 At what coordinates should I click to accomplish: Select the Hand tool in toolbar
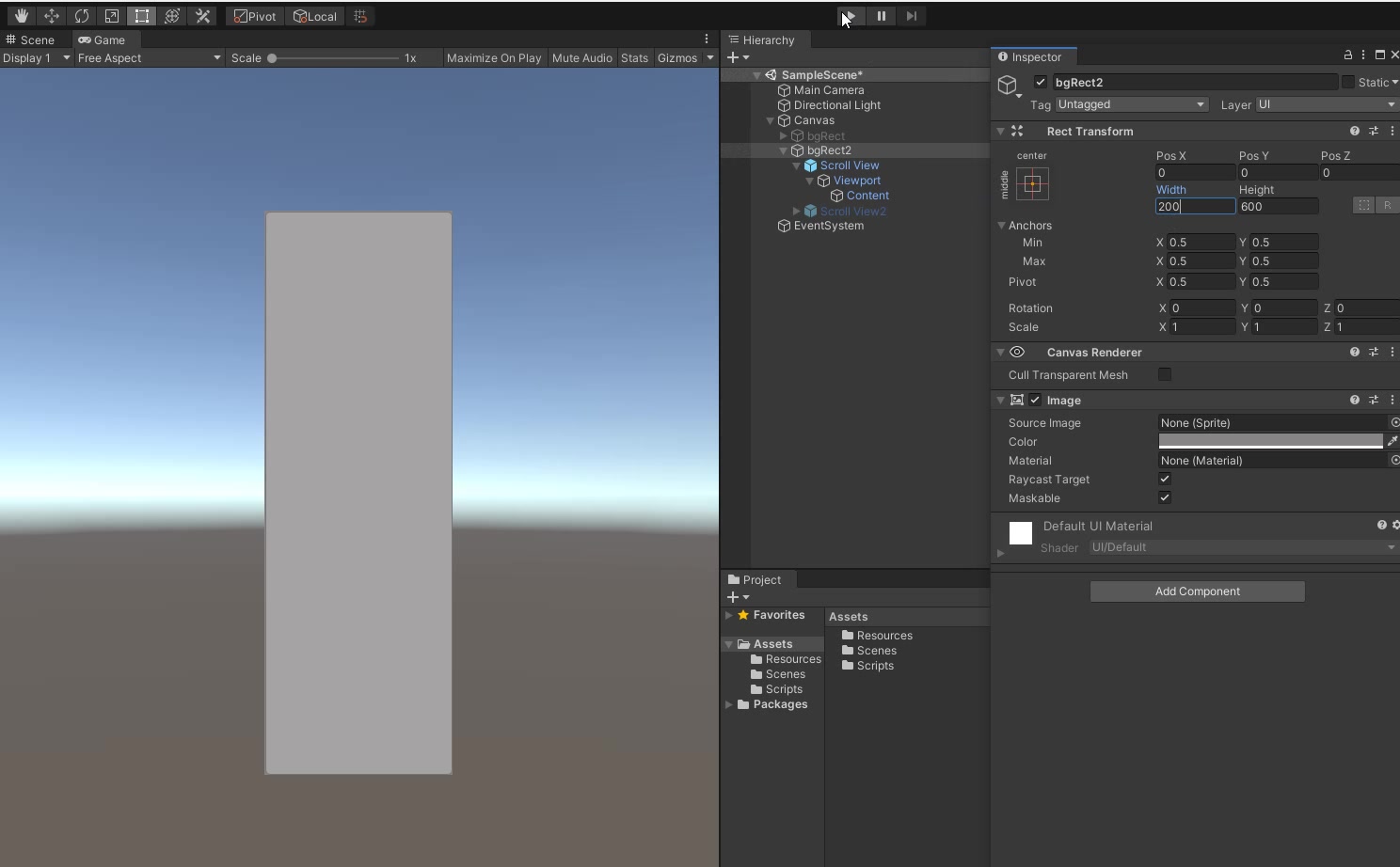click(21, 16)
